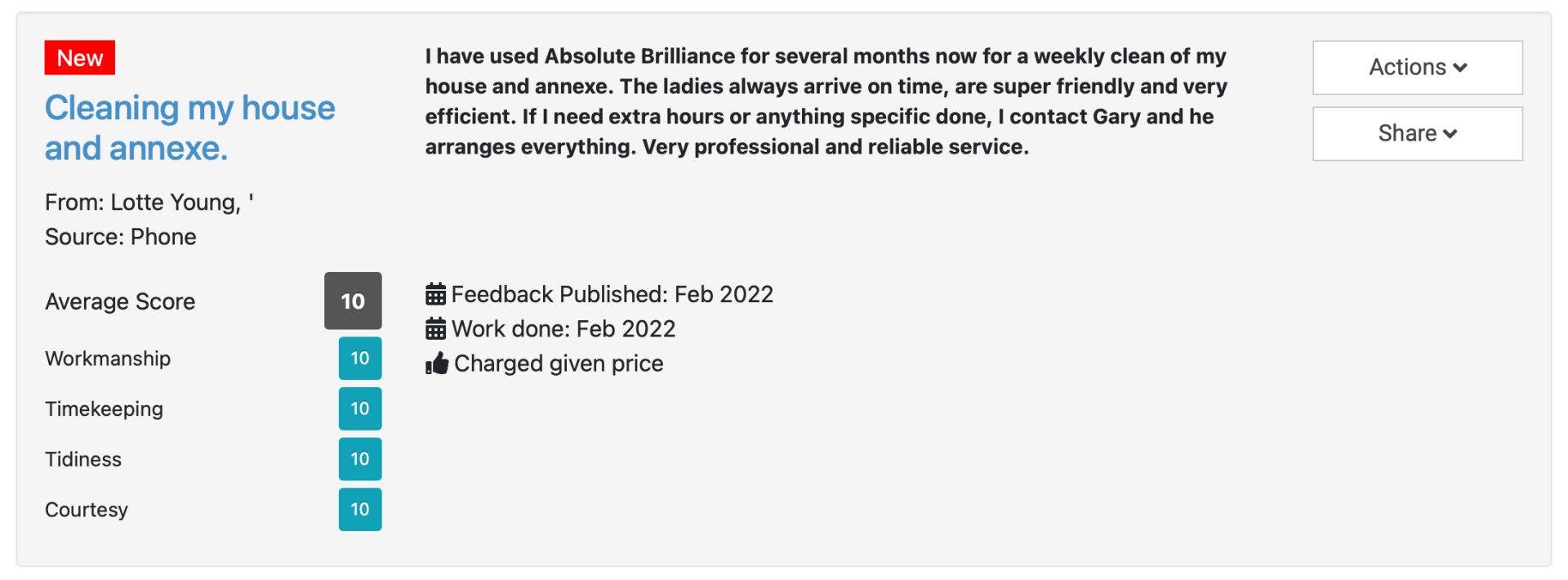Expand the Share dropdown

pos(1417,134)
